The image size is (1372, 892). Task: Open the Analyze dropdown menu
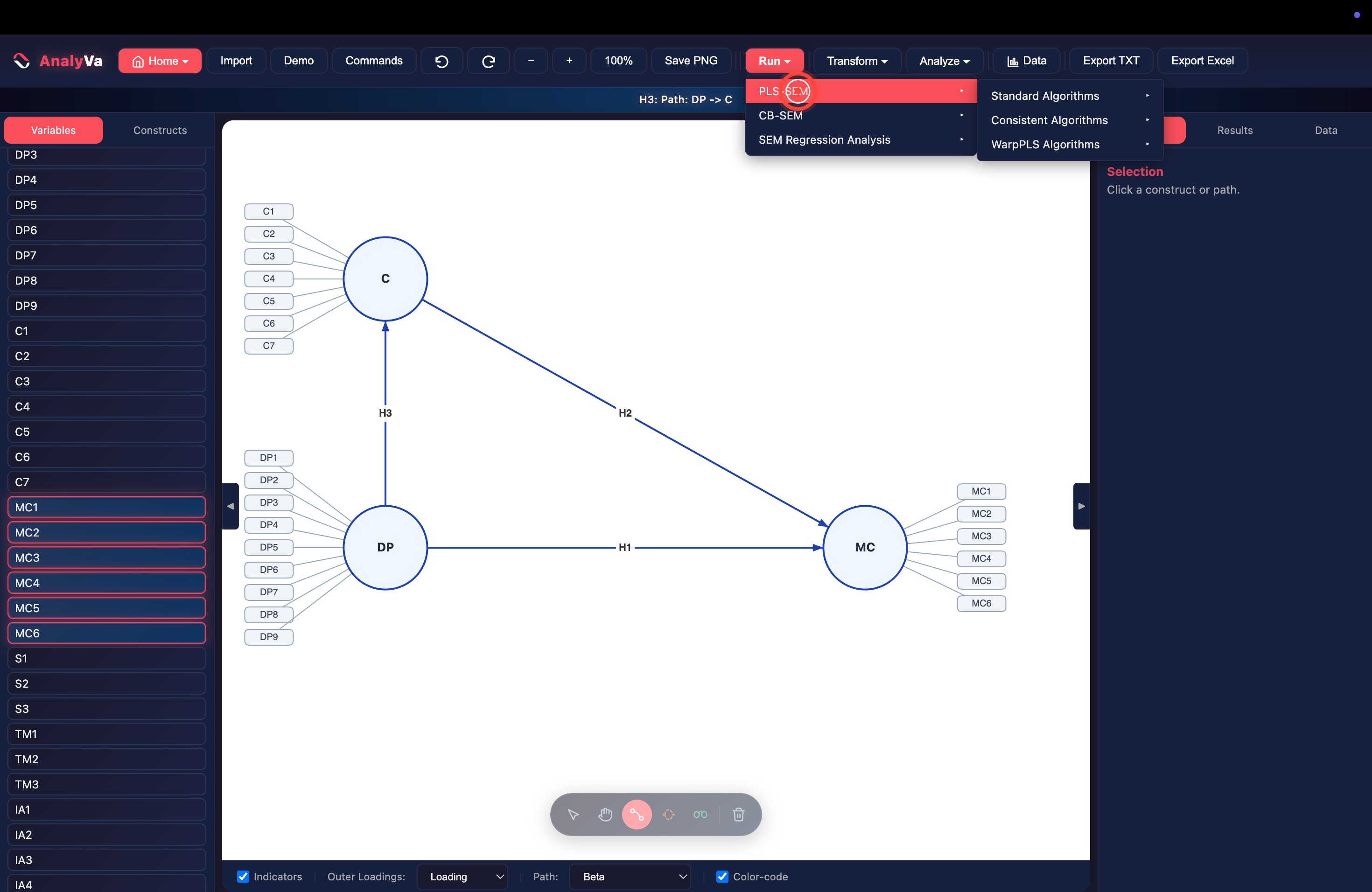click(944, 61)
